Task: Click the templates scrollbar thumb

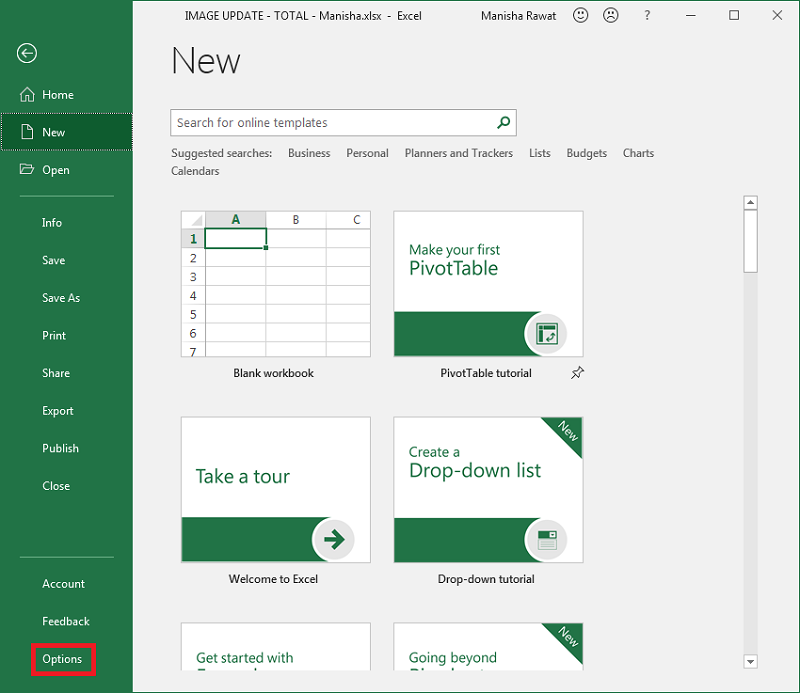Action: pyautogui.click(x=750, y=241)
